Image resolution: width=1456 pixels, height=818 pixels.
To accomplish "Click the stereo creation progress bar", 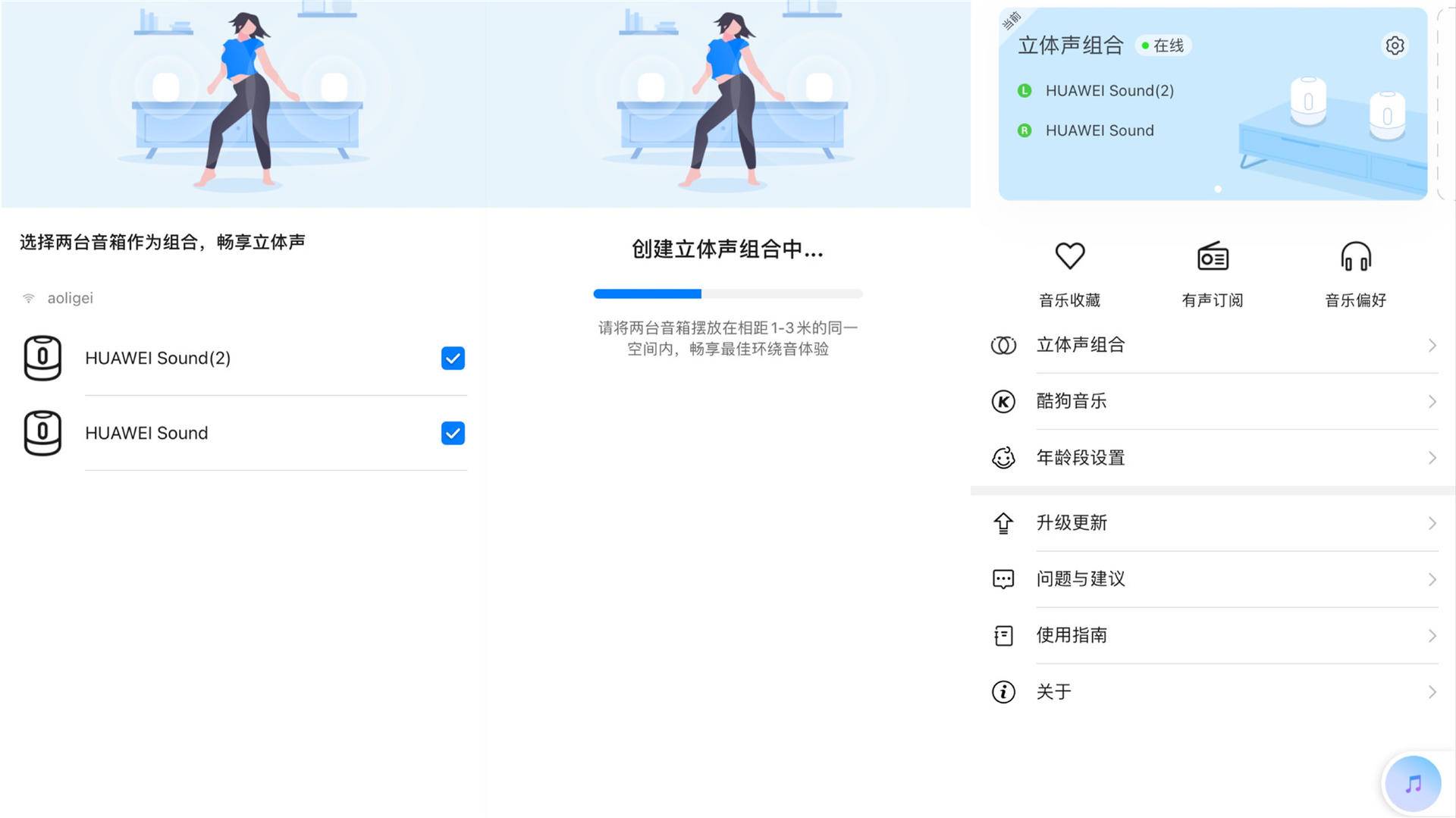I will (728, 293).
